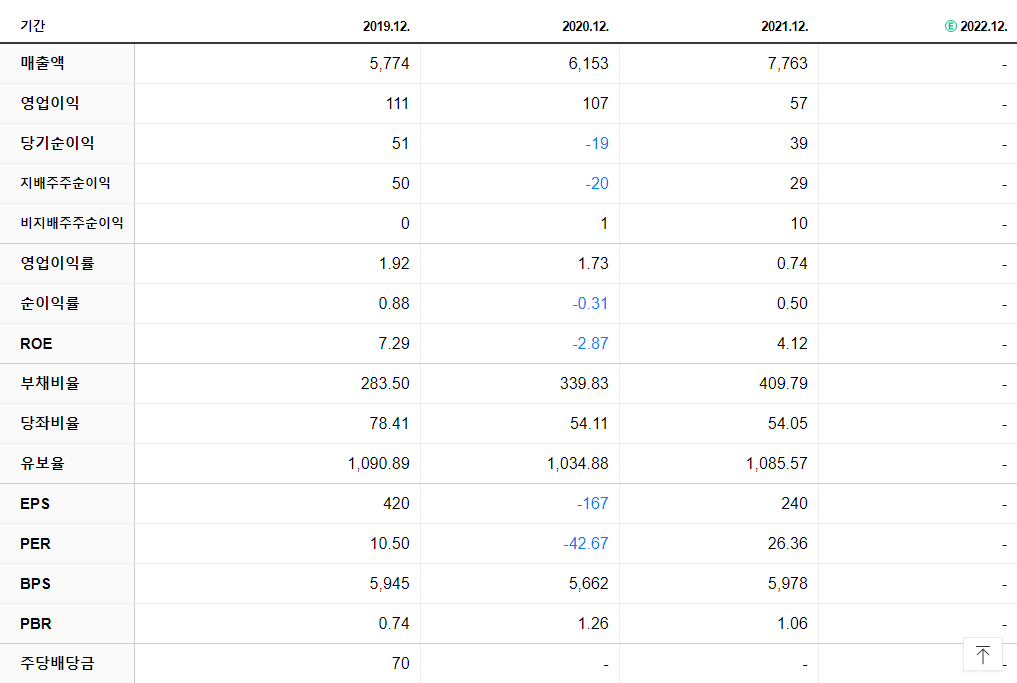Select the 2022.12. column header
Viewport: 1017px width, 683px height.
pyautogui.click(x=983, y=27)
